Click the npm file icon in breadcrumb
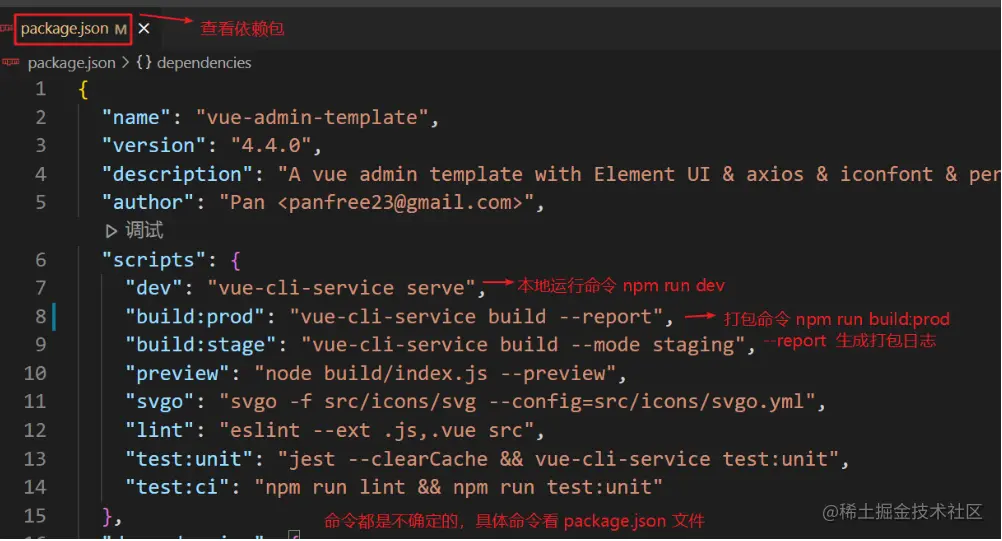 point(10,62)
